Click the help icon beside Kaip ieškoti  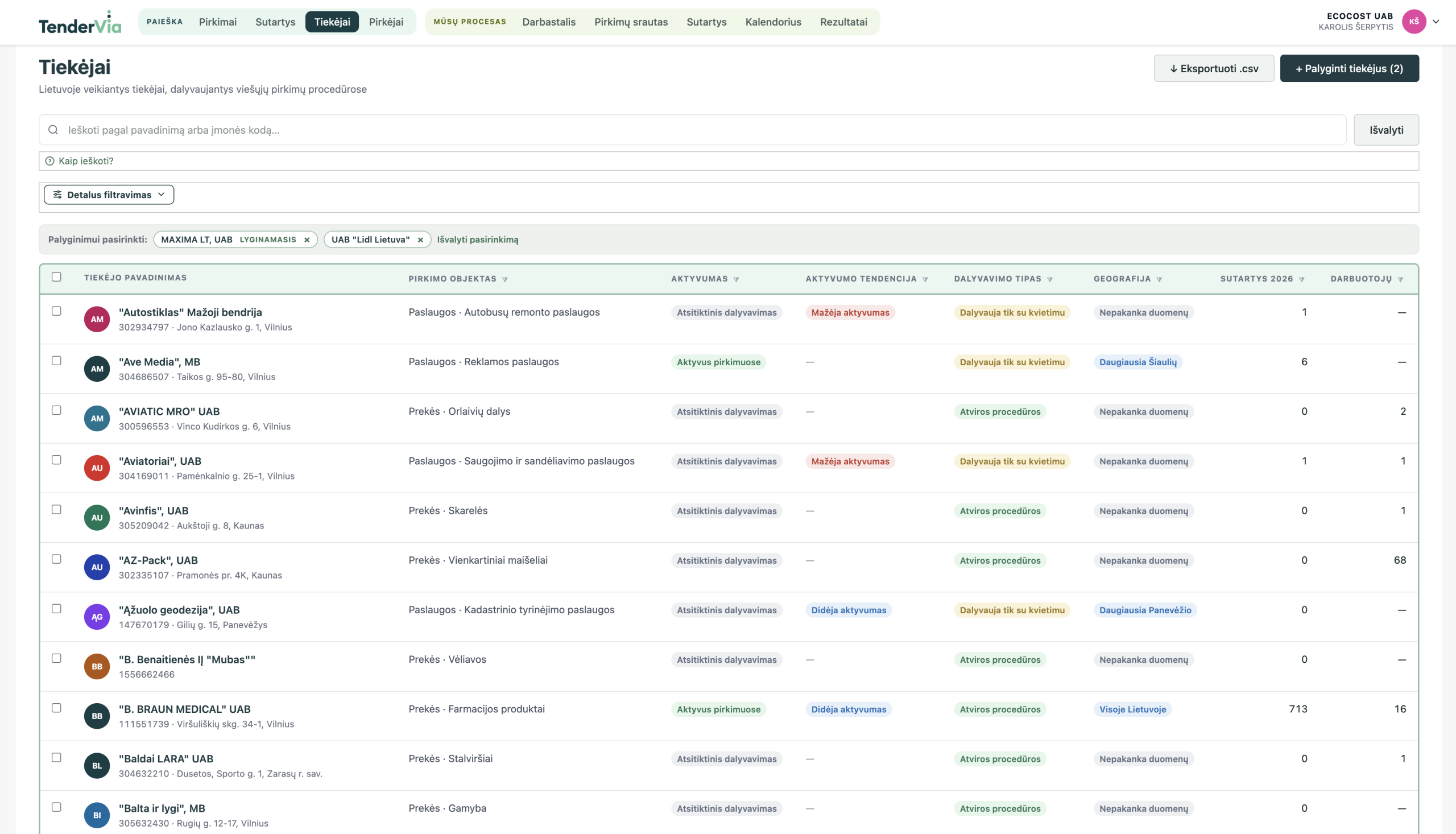click(x=50, y=161)
